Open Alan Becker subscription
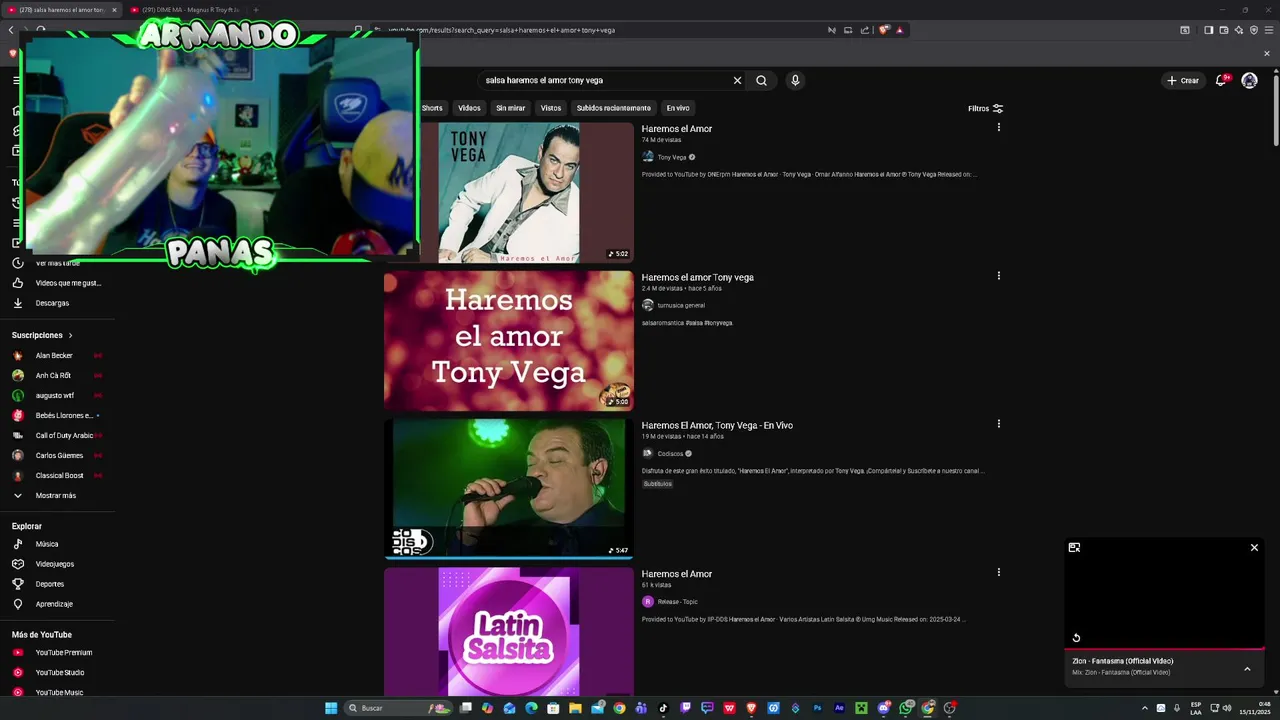1280x720 pixels. [x=54, y=355]
